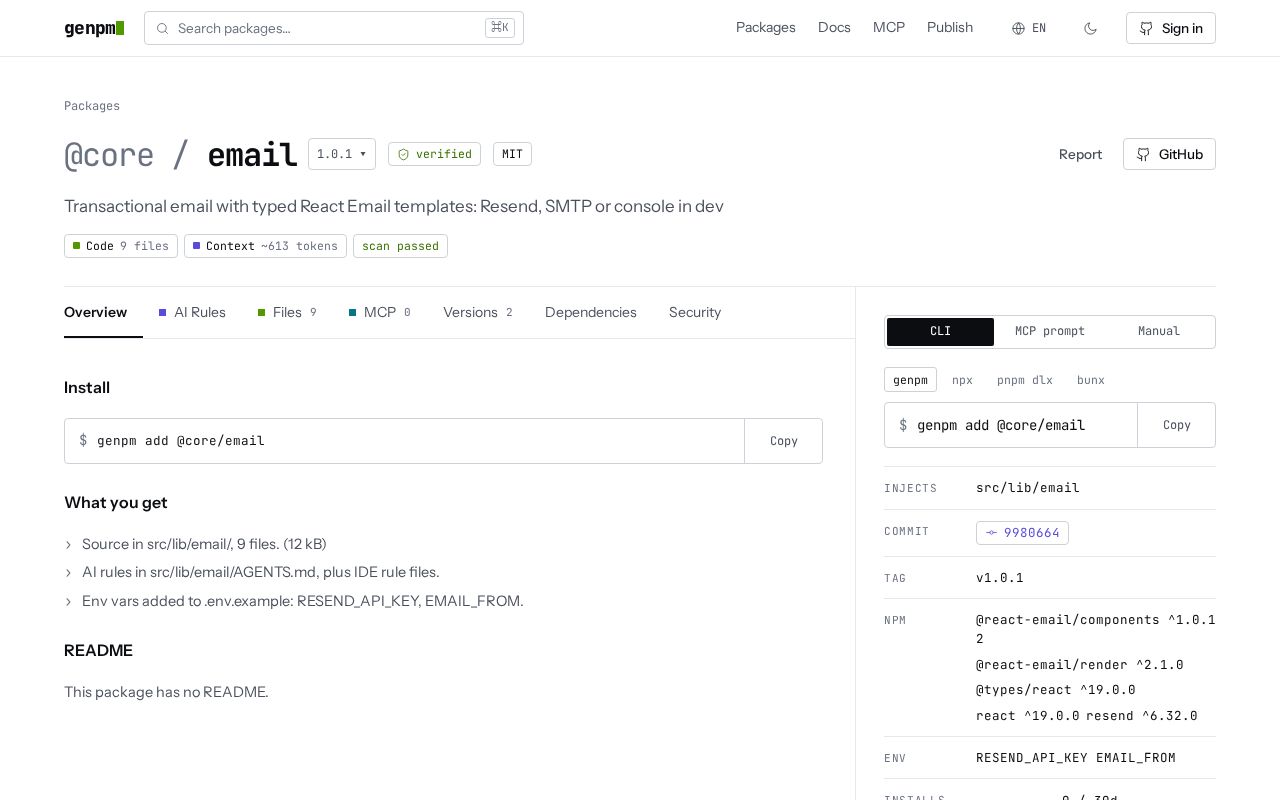
Task: Open the Security tab
Action: click(x=695, y=312)
